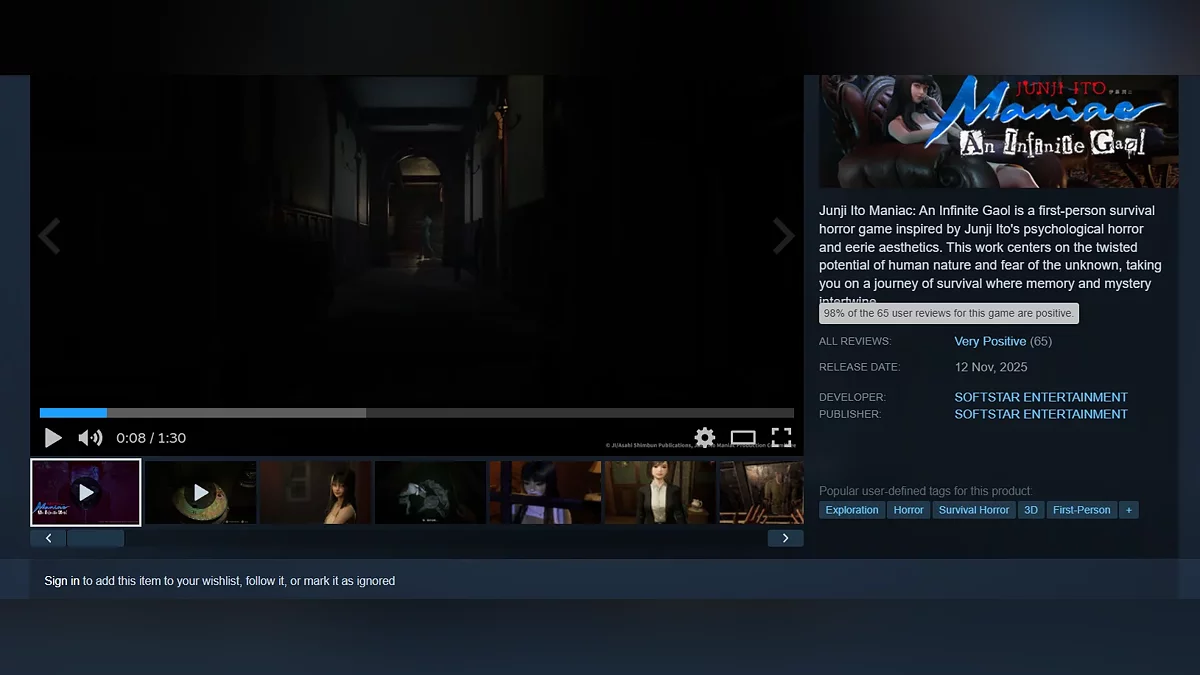This screenshot has width=1200, height=675.
Task: Seek within the video progress bar
Action: pos(416,413)
